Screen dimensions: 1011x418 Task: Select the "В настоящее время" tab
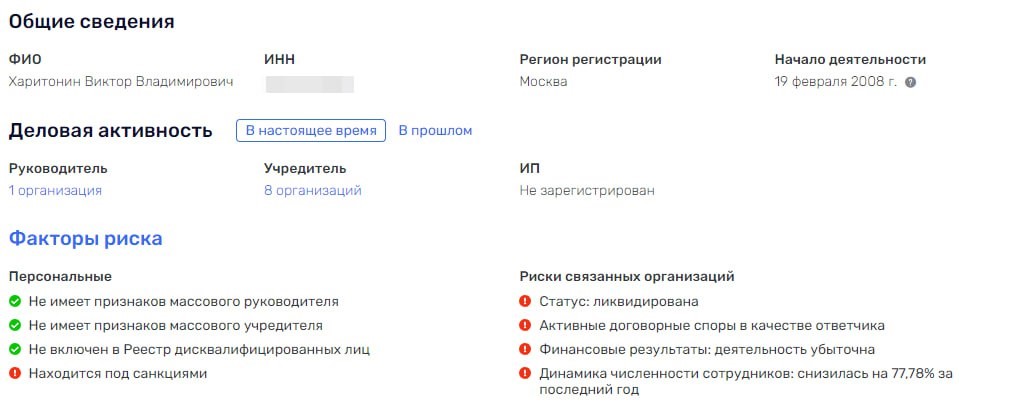pos(311,130)
